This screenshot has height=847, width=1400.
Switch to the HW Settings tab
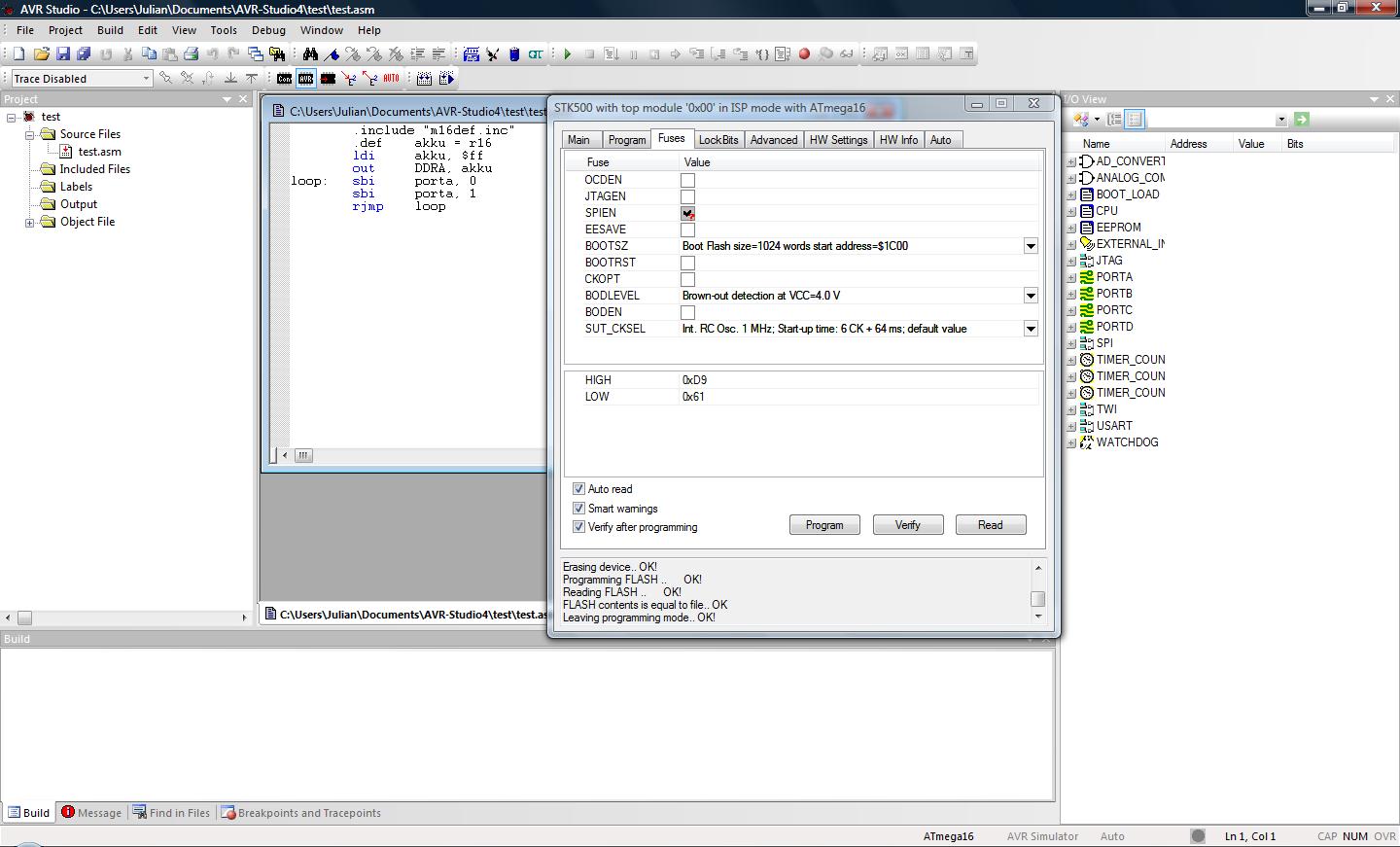click(x=838, y=140)
